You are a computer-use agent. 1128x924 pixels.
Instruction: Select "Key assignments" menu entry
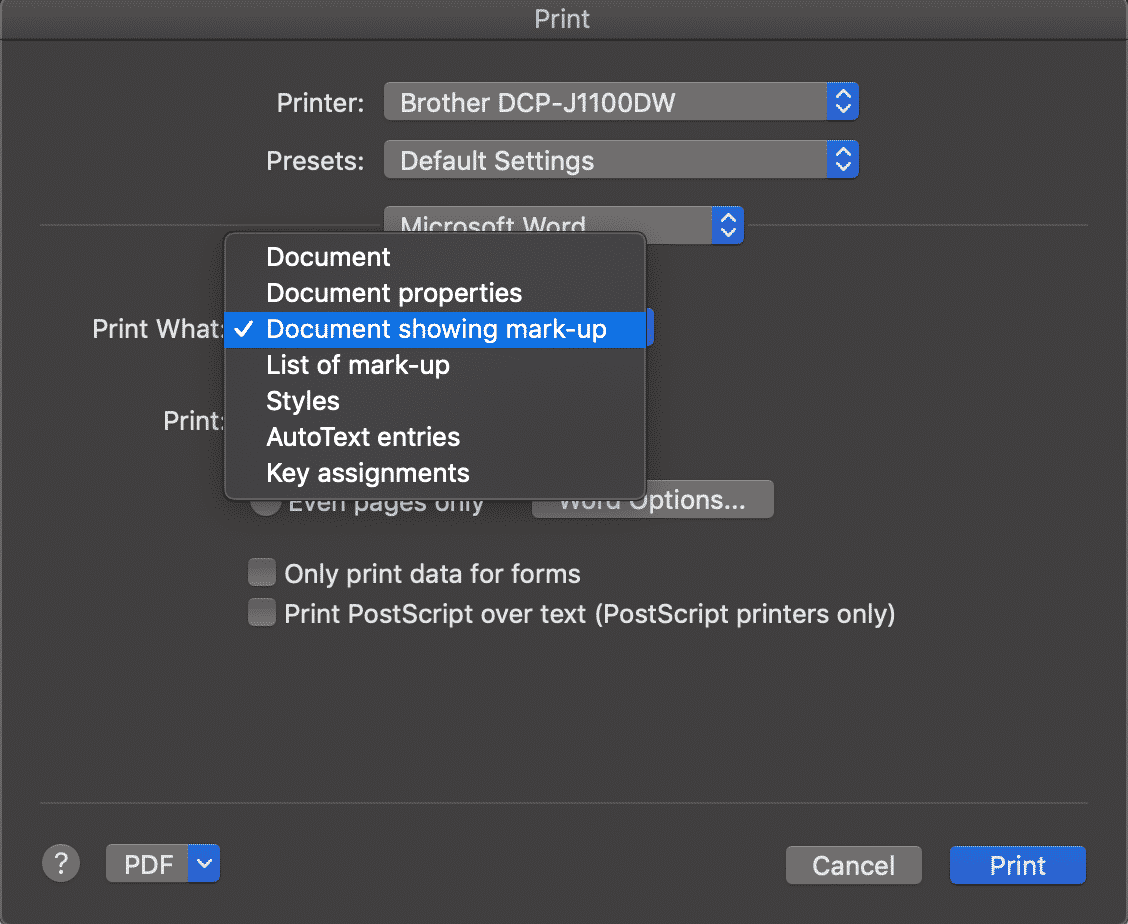tap(368, 473)
